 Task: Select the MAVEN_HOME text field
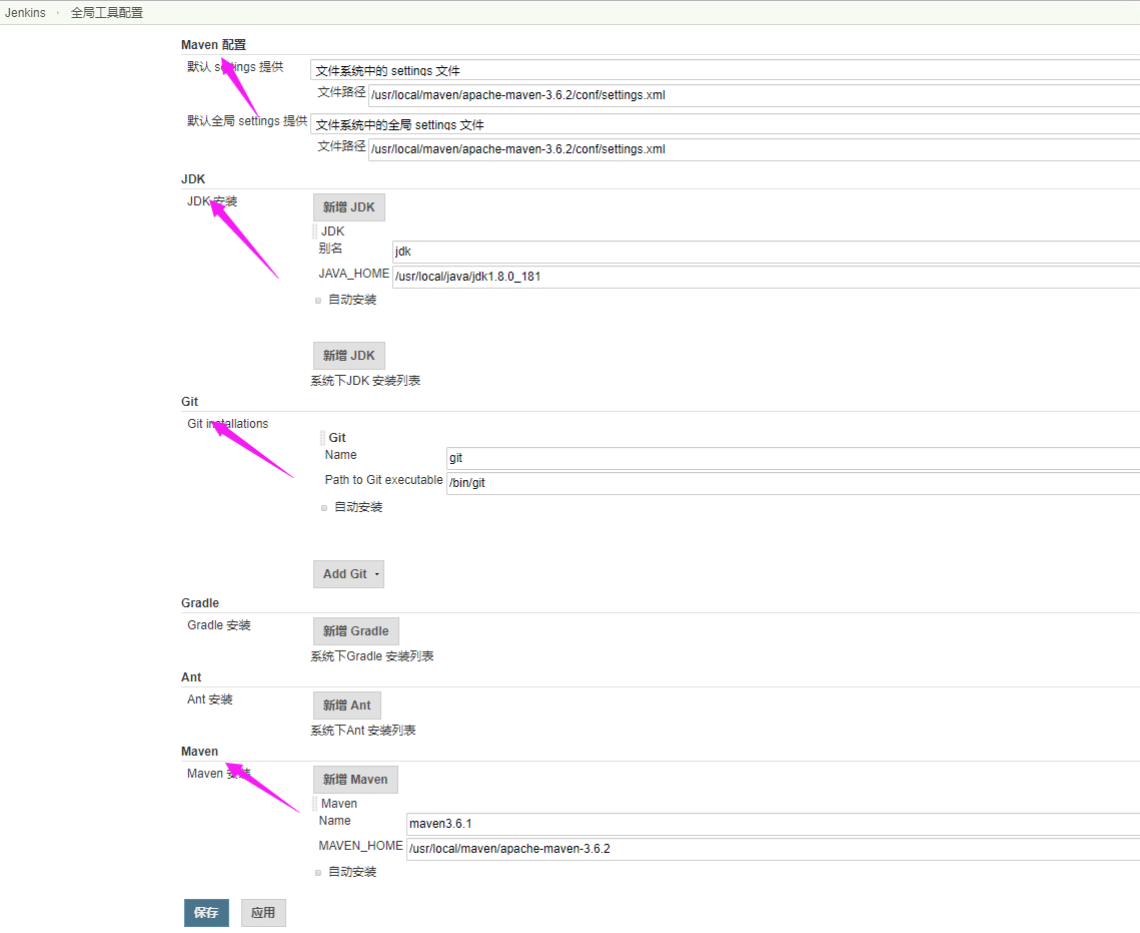click(x=772, y=849)
